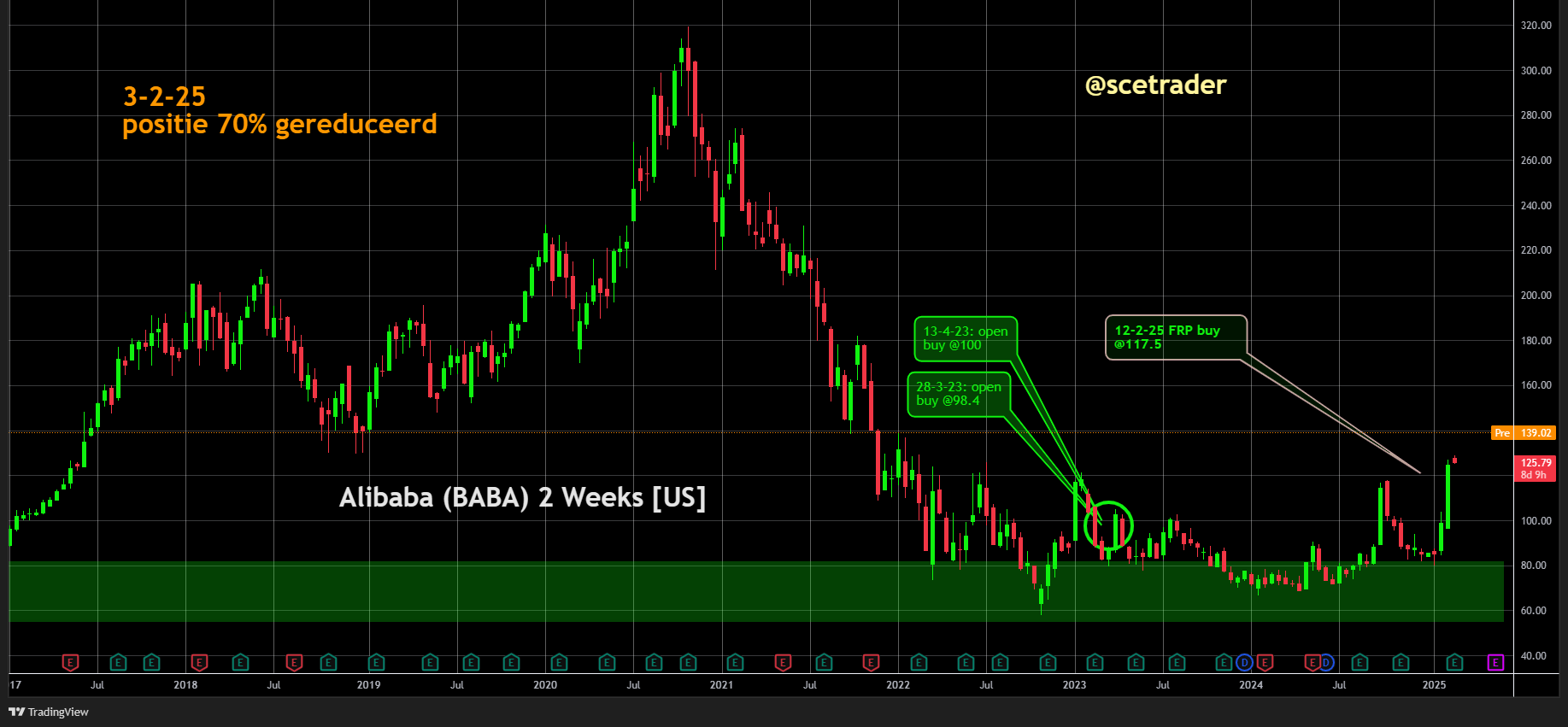Screen dimensions: 1568x727
Task: Open the green earnings marker for May 2018
Action: (241, 662)
